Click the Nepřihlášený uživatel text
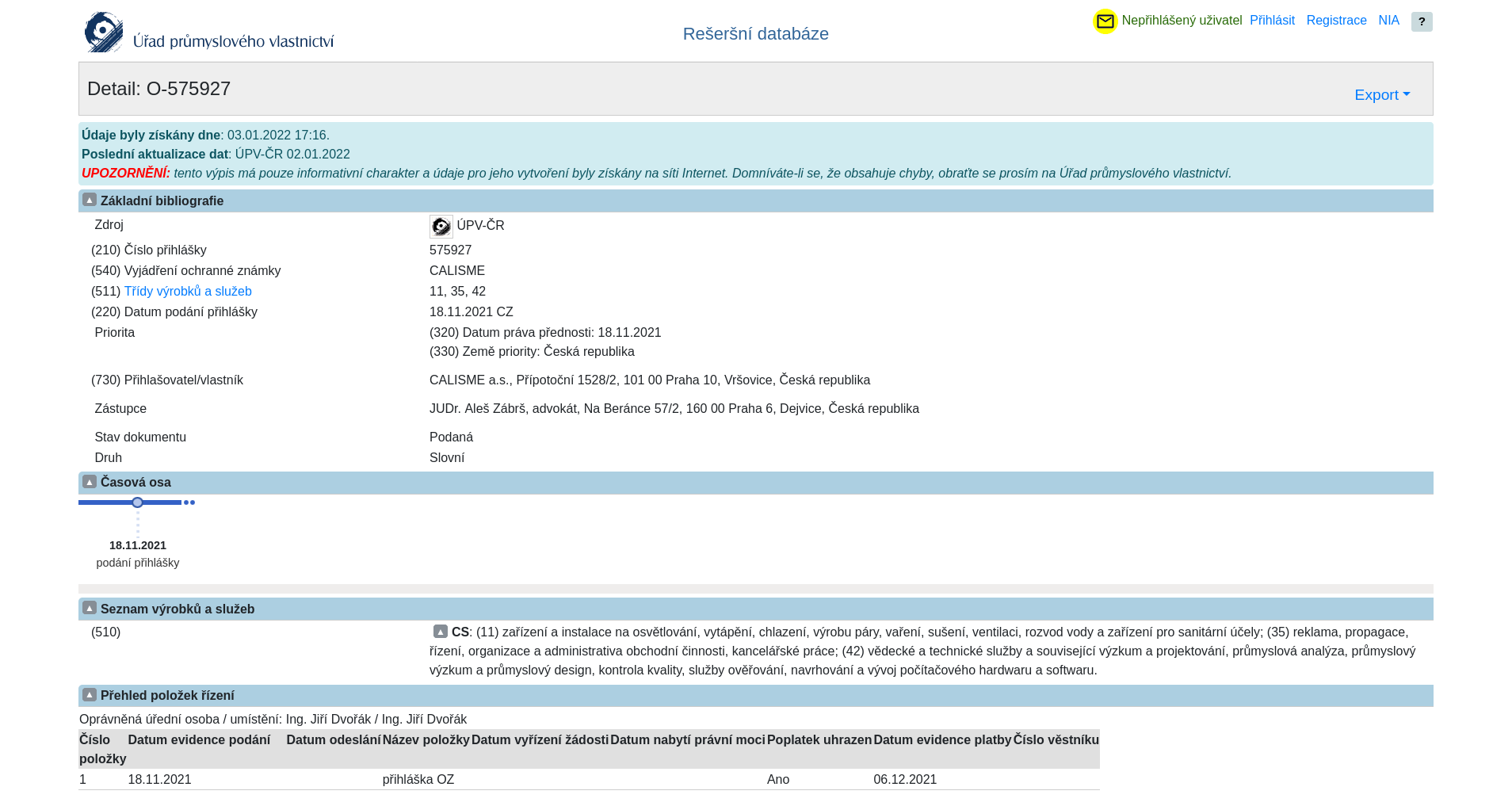 pos(1182,21)
